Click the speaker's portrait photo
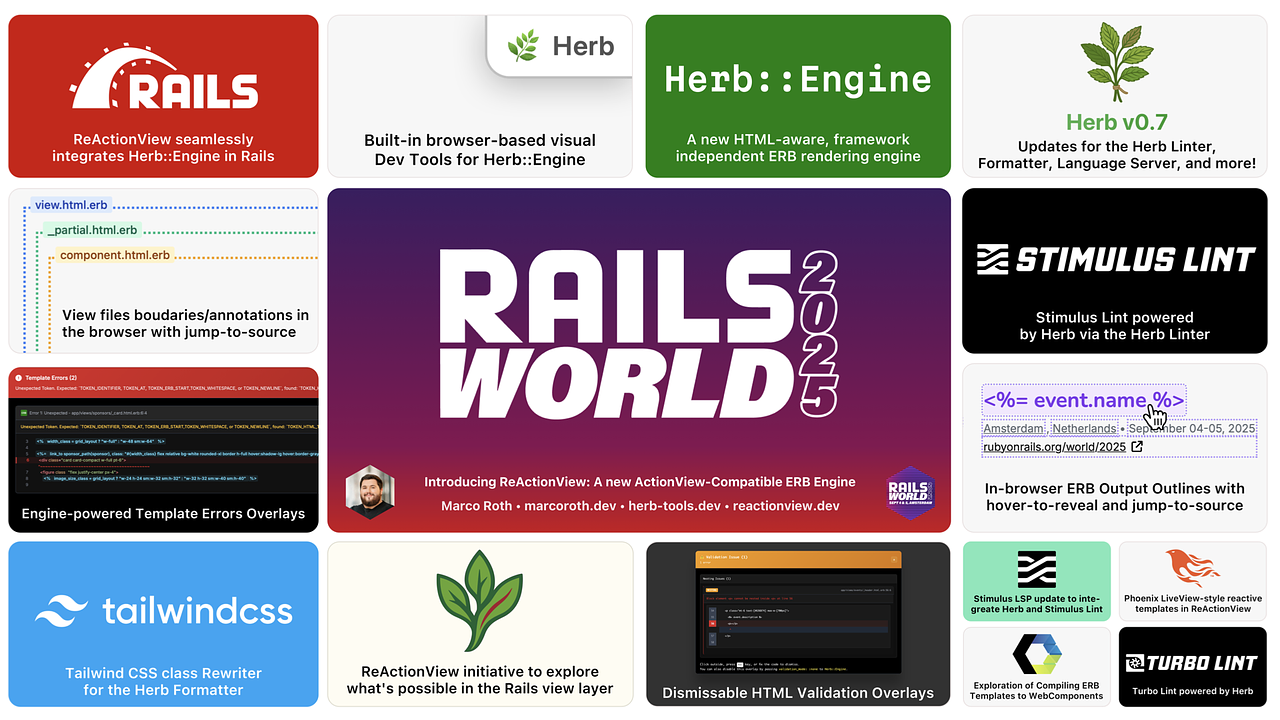Image resolution: width=1280 pixels, height=720 pixels. coord(370,491)
